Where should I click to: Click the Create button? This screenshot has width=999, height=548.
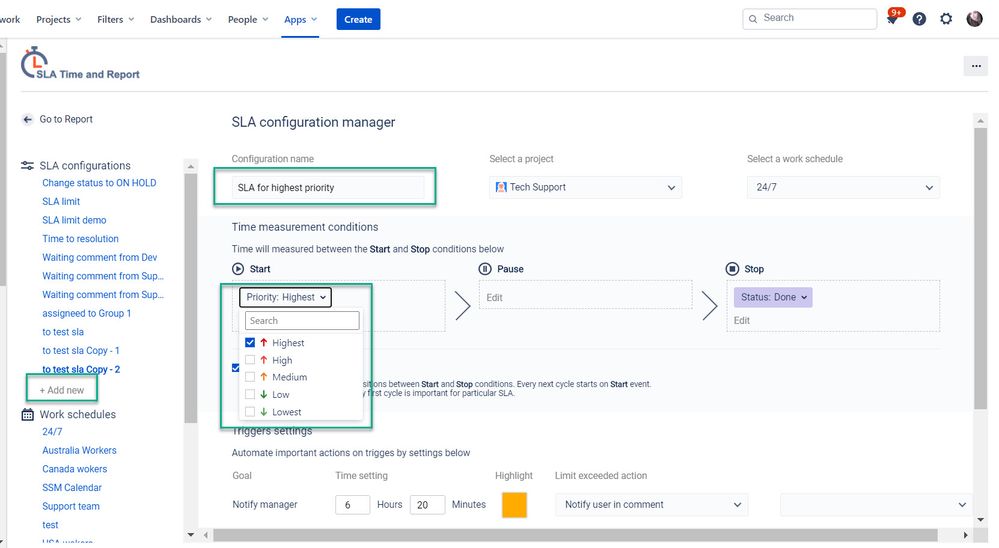point(358,19)
